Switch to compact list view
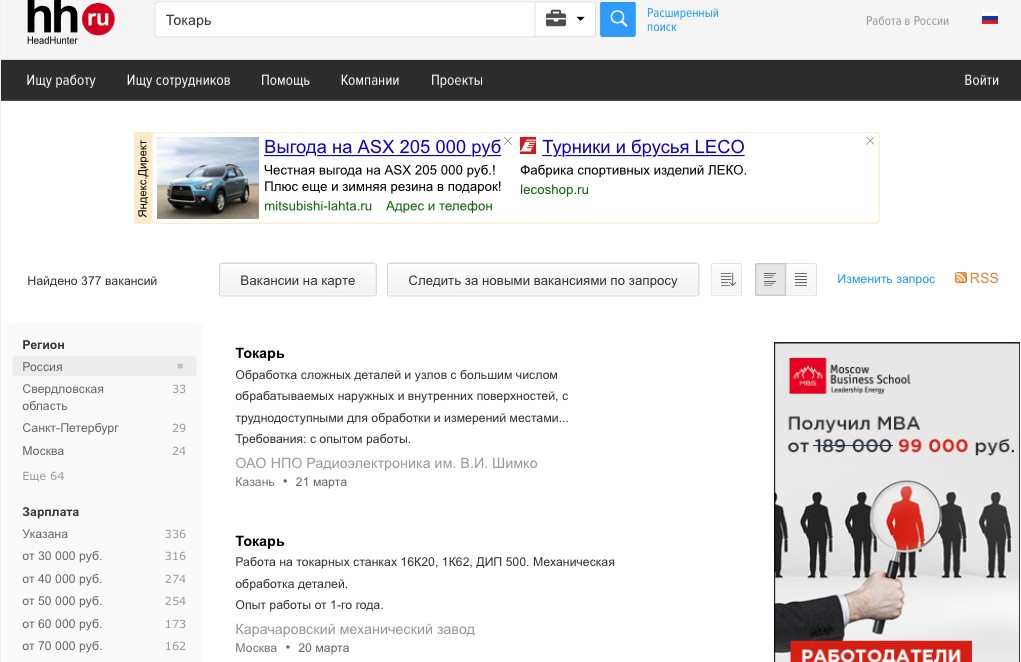 point(801,280)
